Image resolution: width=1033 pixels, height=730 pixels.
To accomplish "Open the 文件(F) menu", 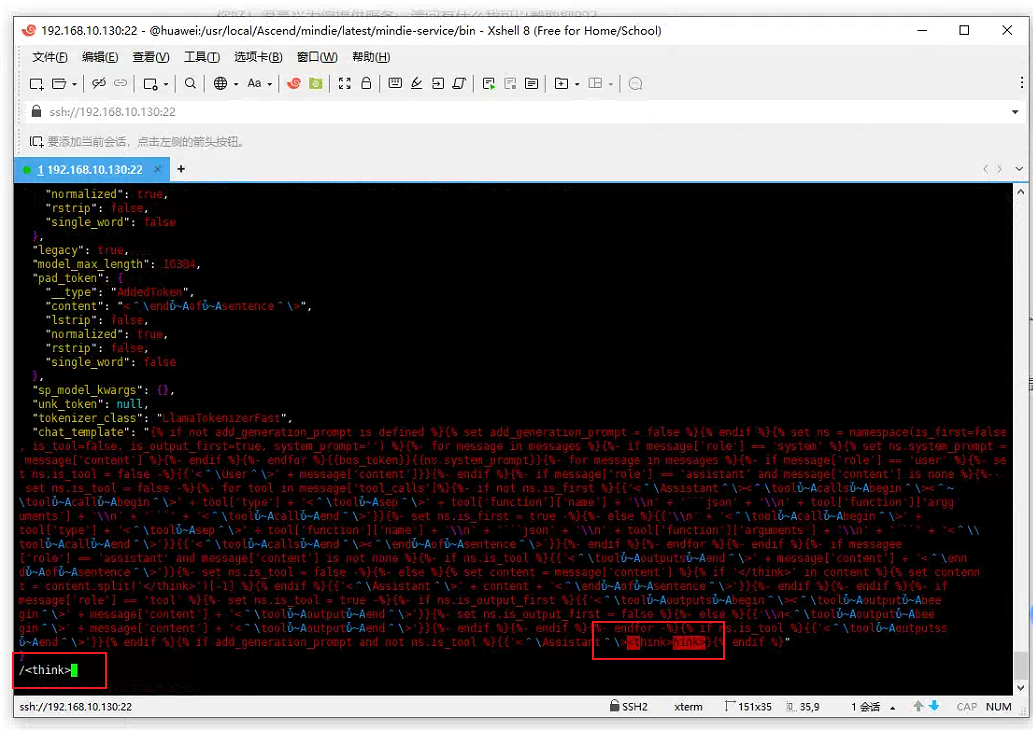I will point(50,57).
